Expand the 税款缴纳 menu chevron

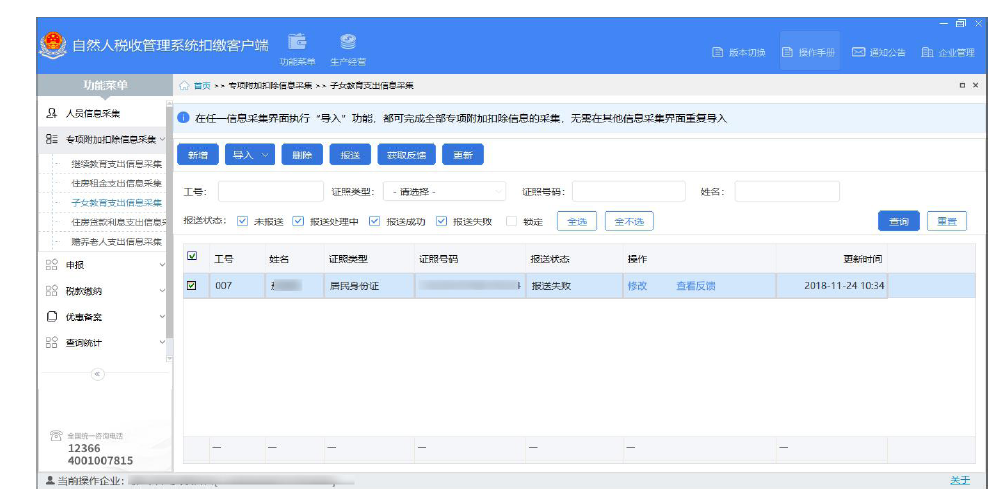point(162,291)
